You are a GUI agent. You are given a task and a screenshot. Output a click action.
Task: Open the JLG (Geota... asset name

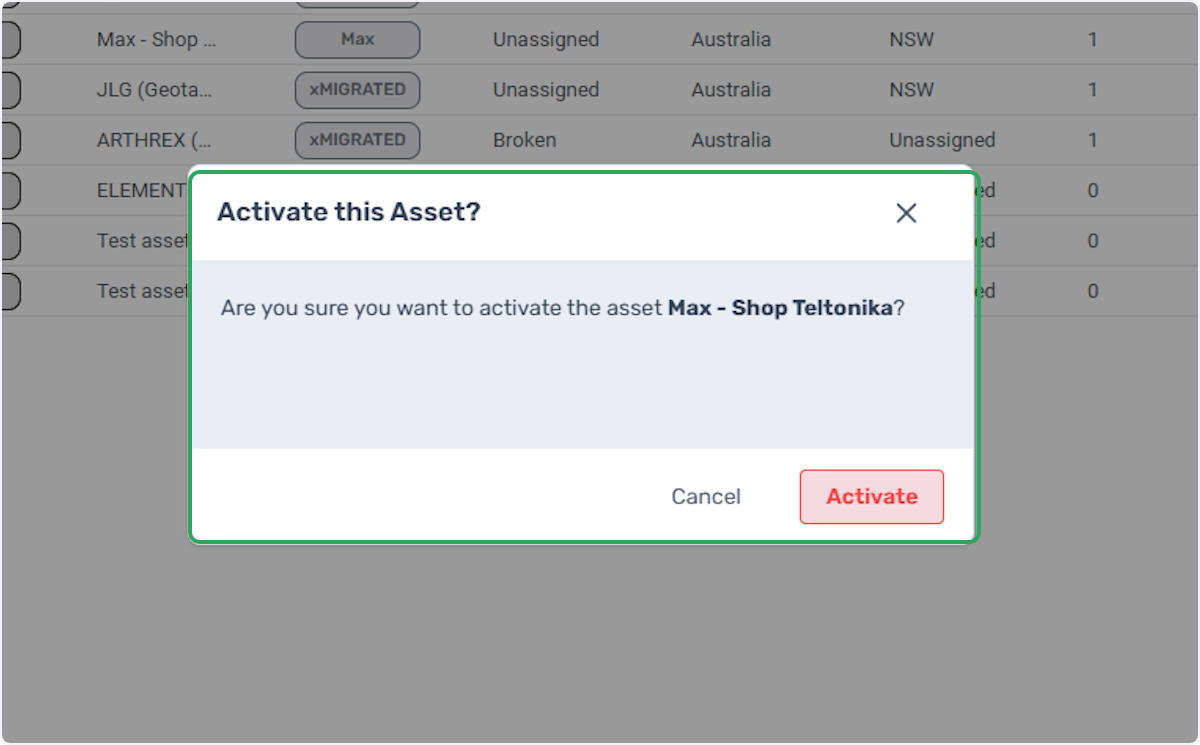[155, 90]
